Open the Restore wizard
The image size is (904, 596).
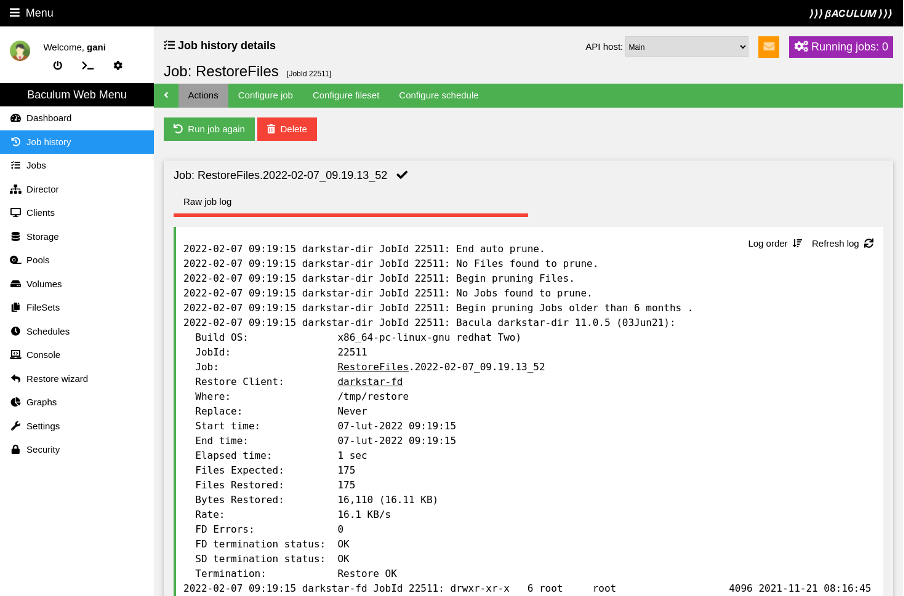tap(58, 378)
